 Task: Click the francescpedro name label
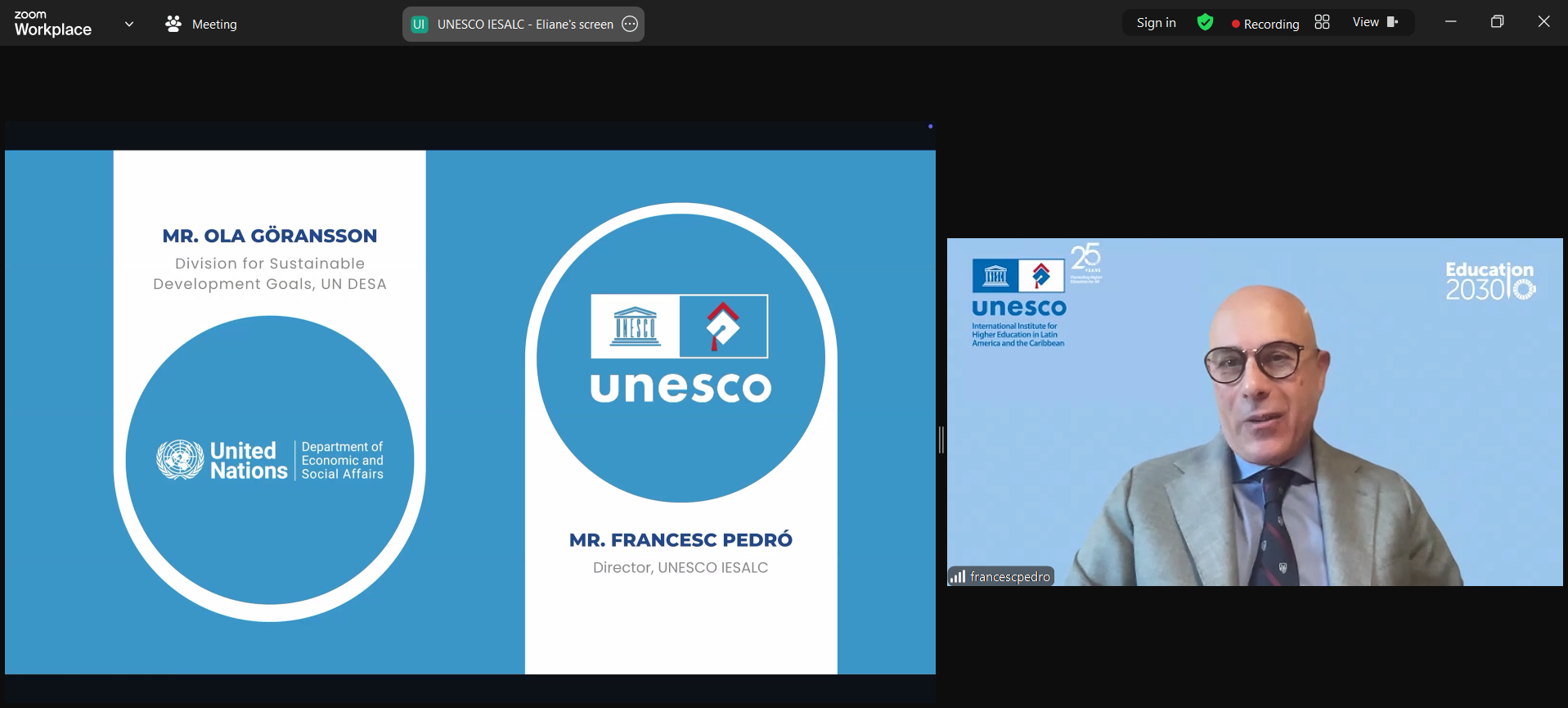[1010, 577]
